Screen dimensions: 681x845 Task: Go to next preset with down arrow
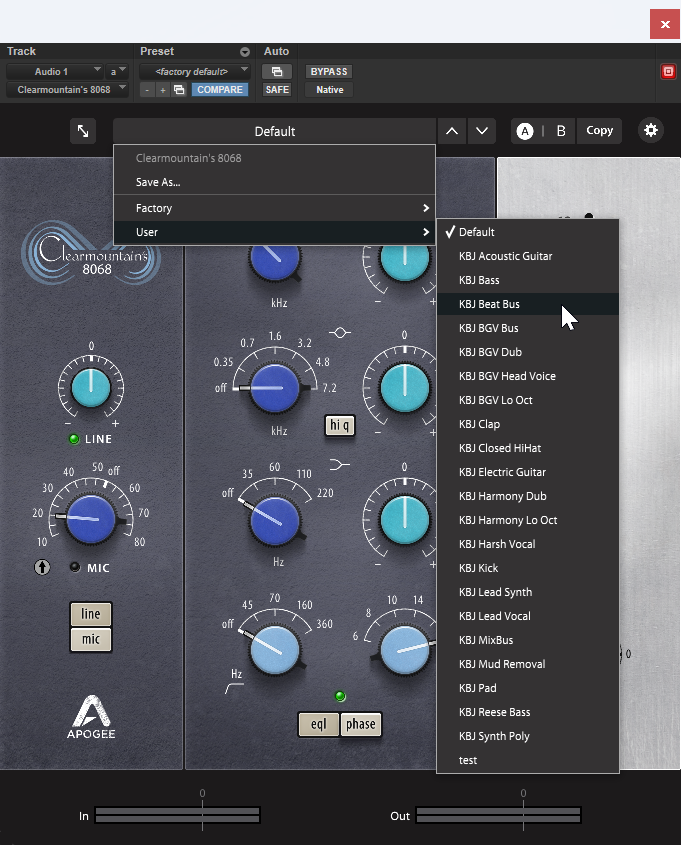[x=482, y=131]
